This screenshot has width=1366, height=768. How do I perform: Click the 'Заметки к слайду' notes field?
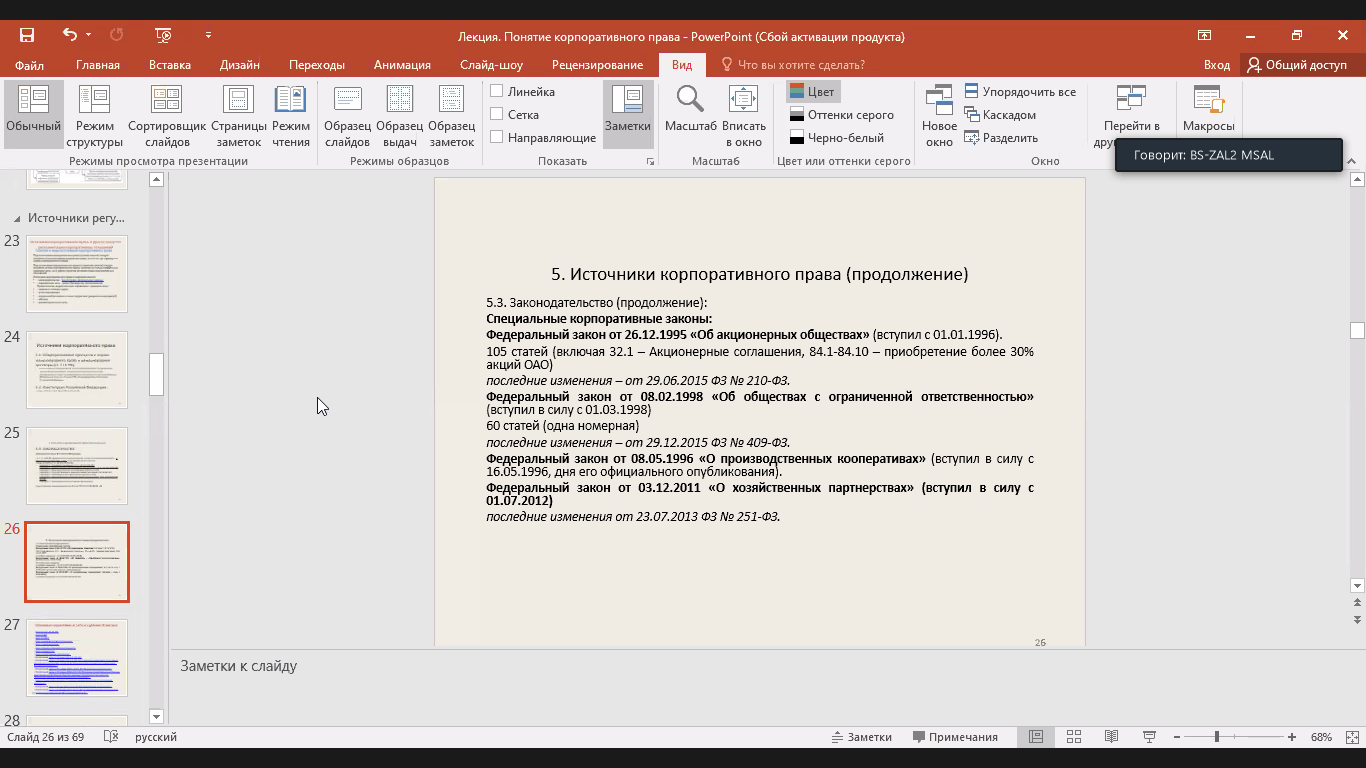[760, 685]
